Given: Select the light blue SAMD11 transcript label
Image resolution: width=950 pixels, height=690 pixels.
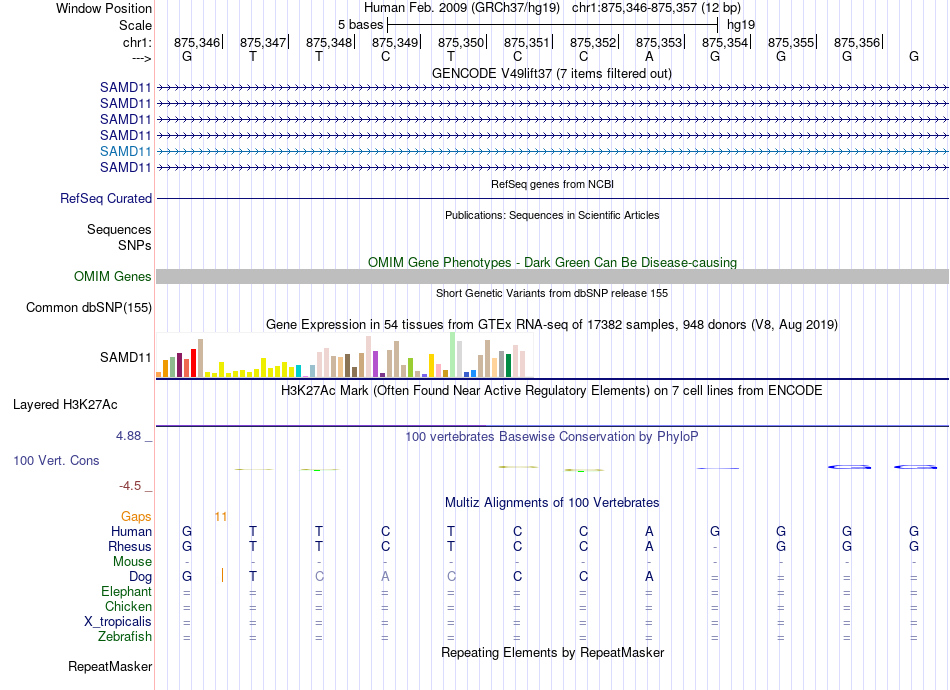Looking at the screenshot, I should click(125, 151).
